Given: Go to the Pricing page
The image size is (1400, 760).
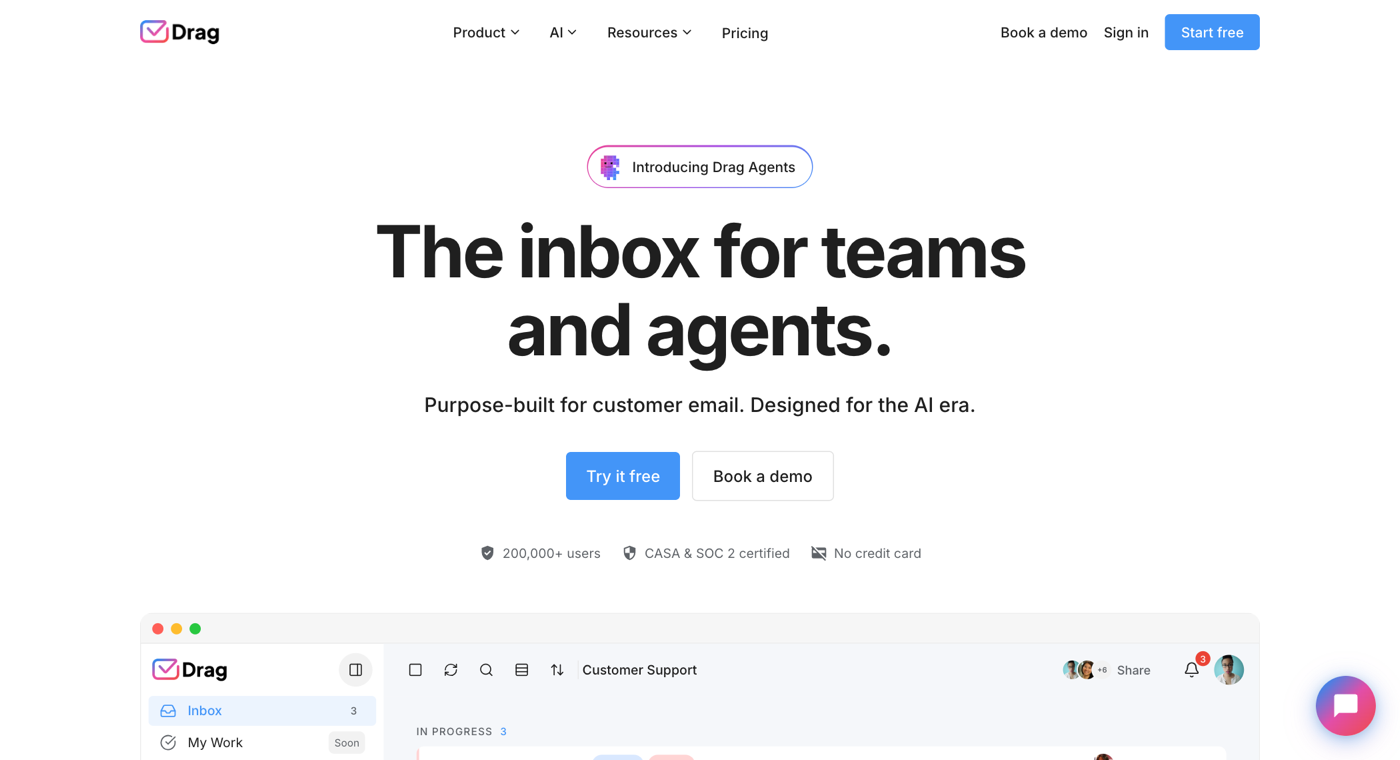Looking at the screenshot, I should (x=745, y=33).
